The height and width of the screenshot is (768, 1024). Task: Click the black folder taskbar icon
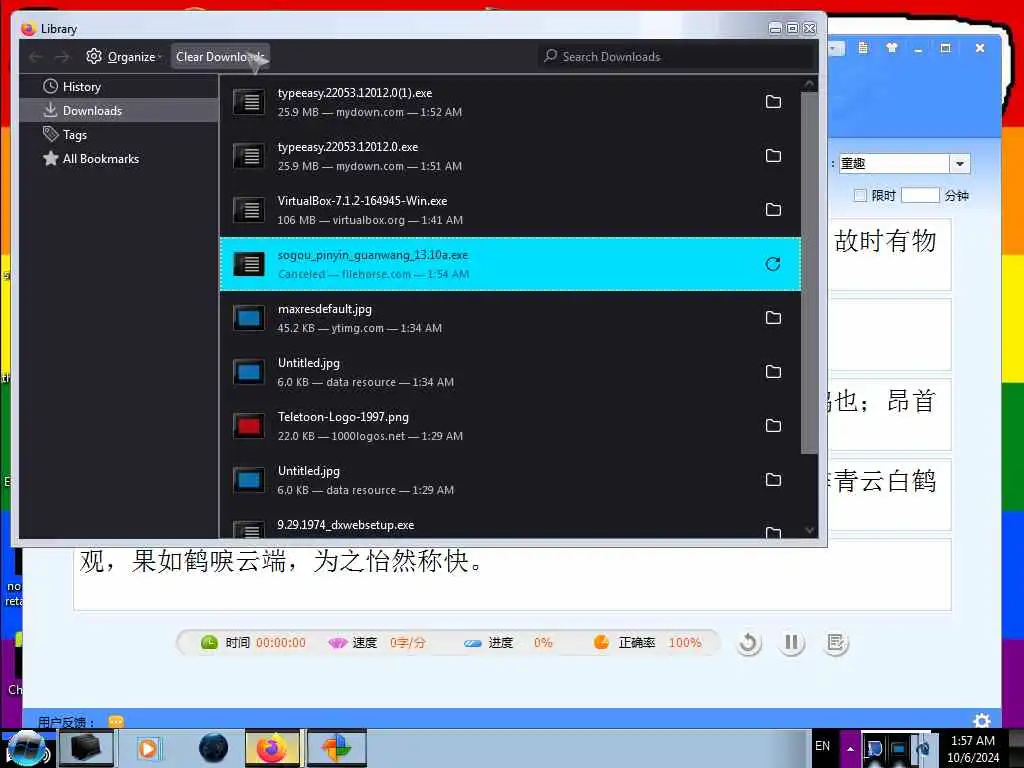[x=86, y=748]
